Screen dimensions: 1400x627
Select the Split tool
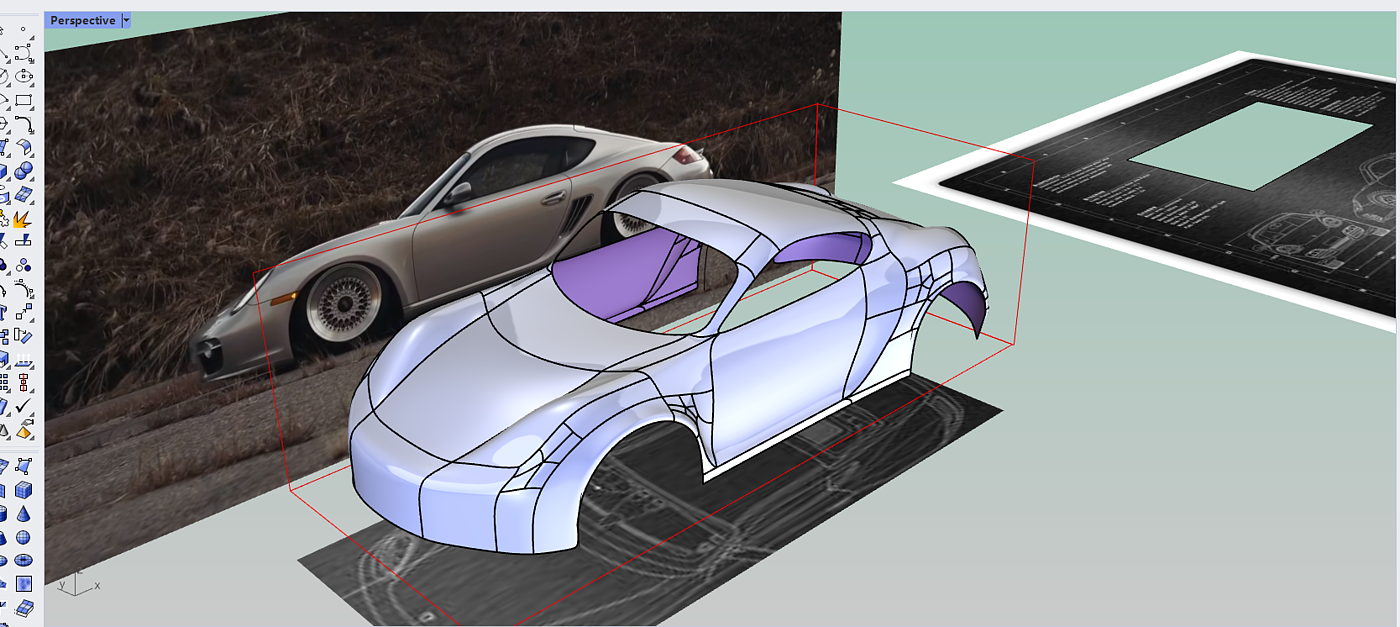click(x=23, y=241)
